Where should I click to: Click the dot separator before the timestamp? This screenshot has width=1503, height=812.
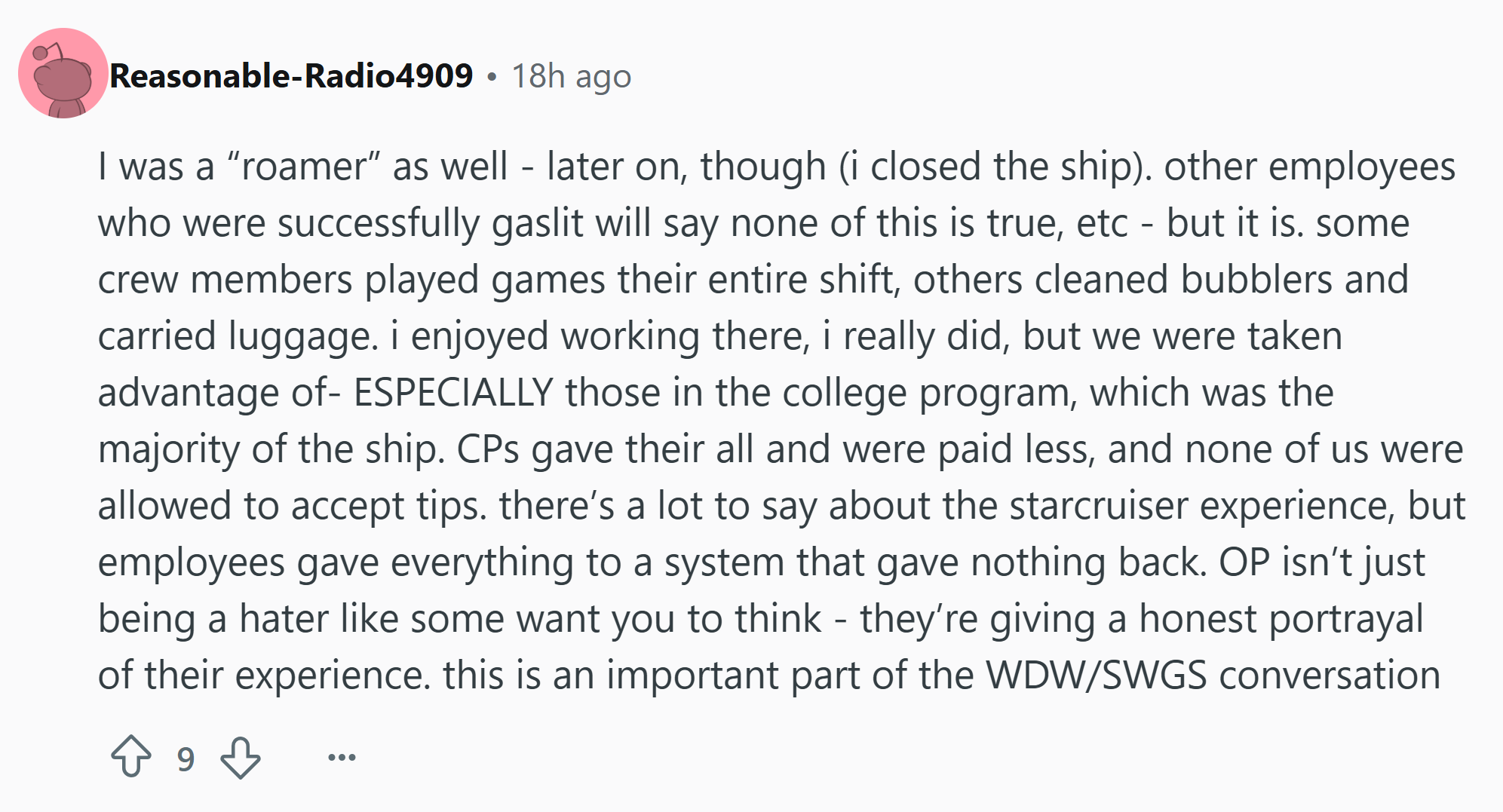[492, 77]
